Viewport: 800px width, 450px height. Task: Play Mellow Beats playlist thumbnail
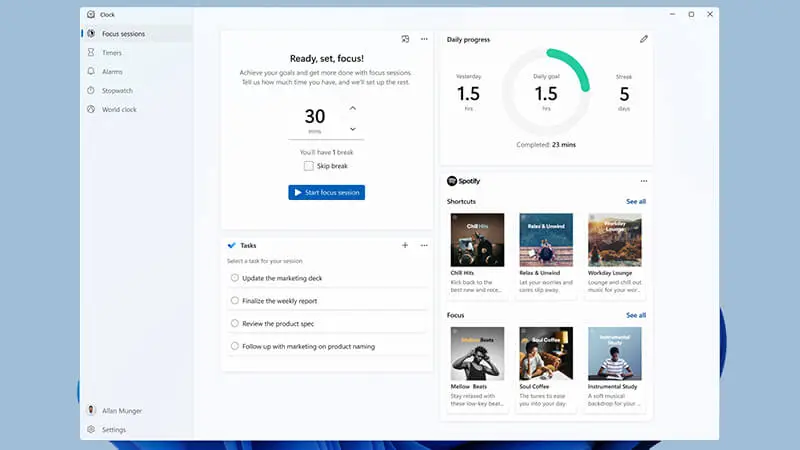point(477,354)
